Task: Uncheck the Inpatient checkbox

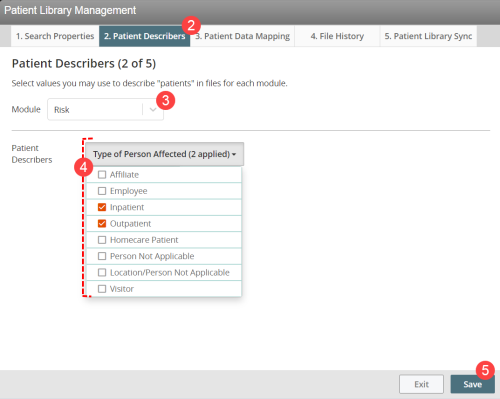Action: (102, 207)
